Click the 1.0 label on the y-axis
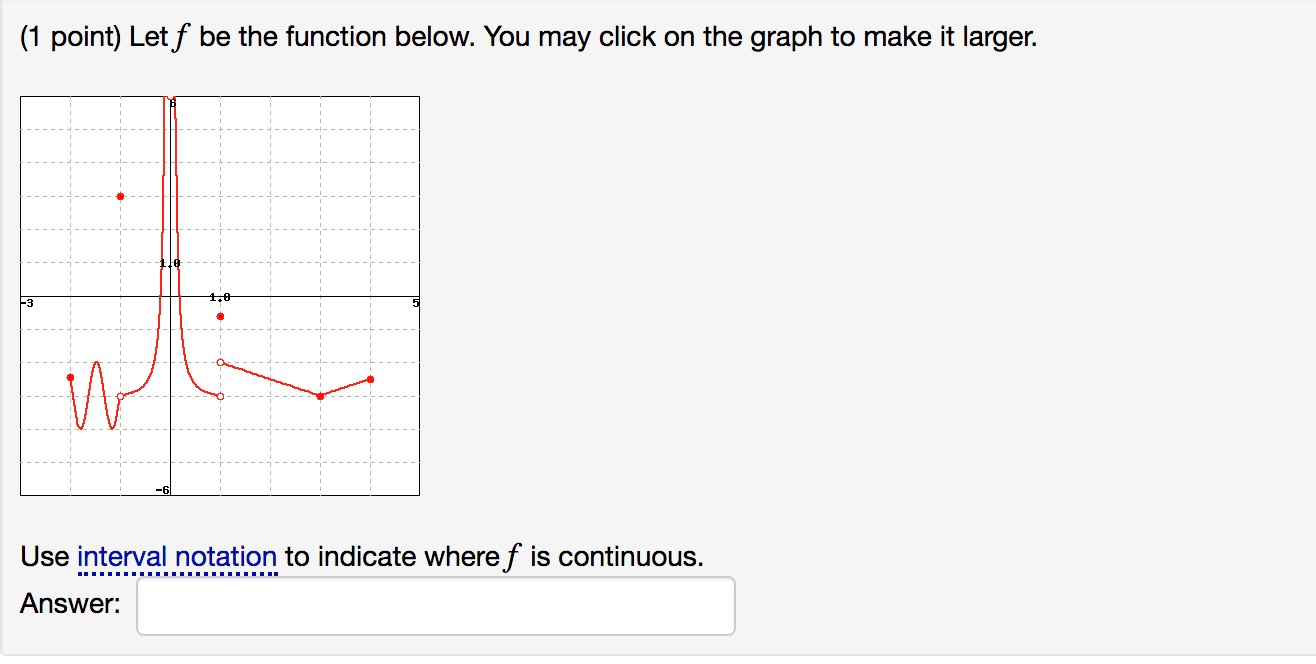This screenshot has width=1316, height=664. click(170, 263)
